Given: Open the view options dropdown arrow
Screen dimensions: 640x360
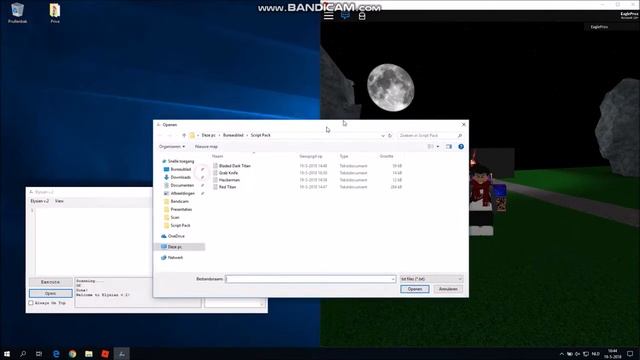Looking at the screenshot, I should coord(438,147).
